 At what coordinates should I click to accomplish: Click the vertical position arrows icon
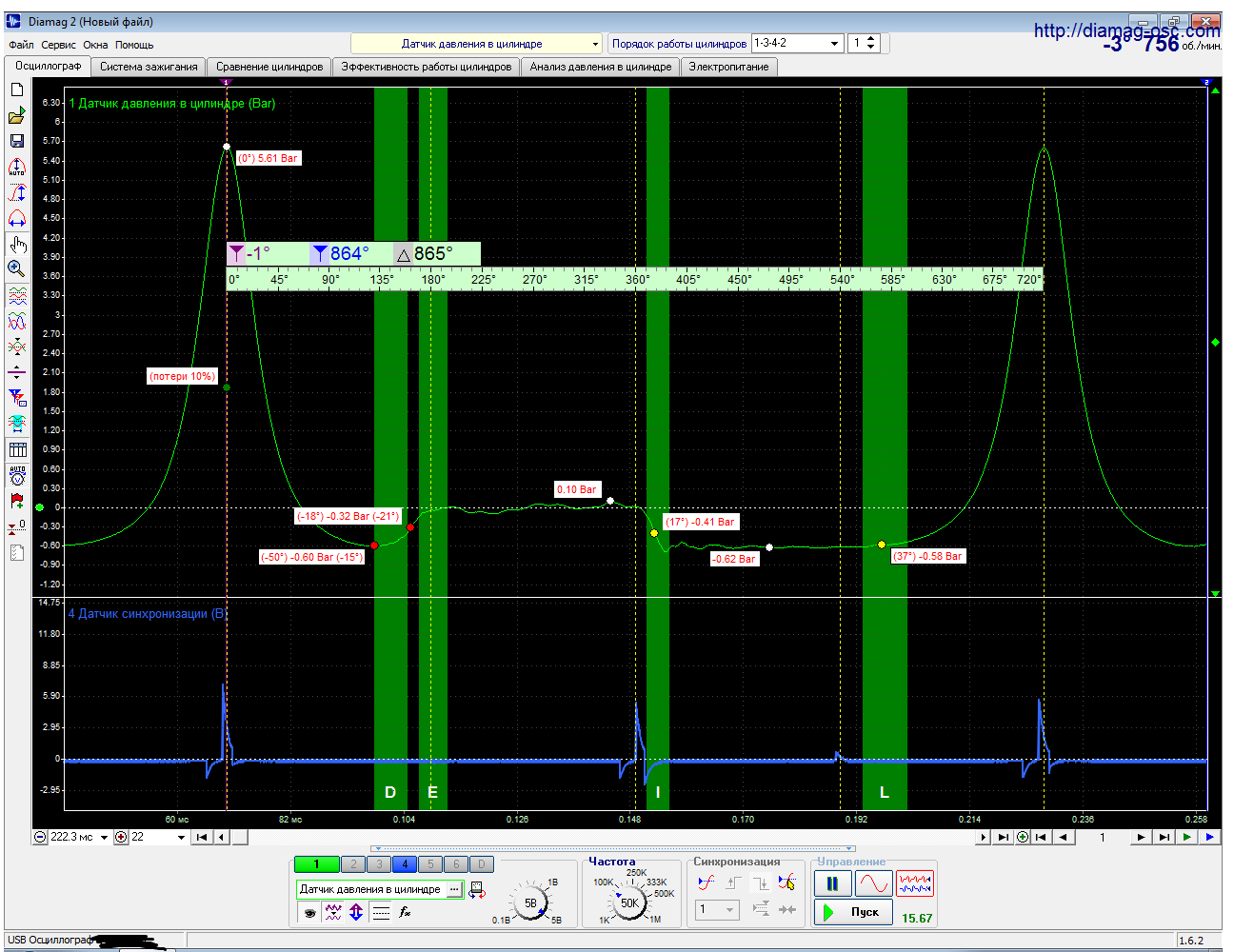click(x=356, y=913)
